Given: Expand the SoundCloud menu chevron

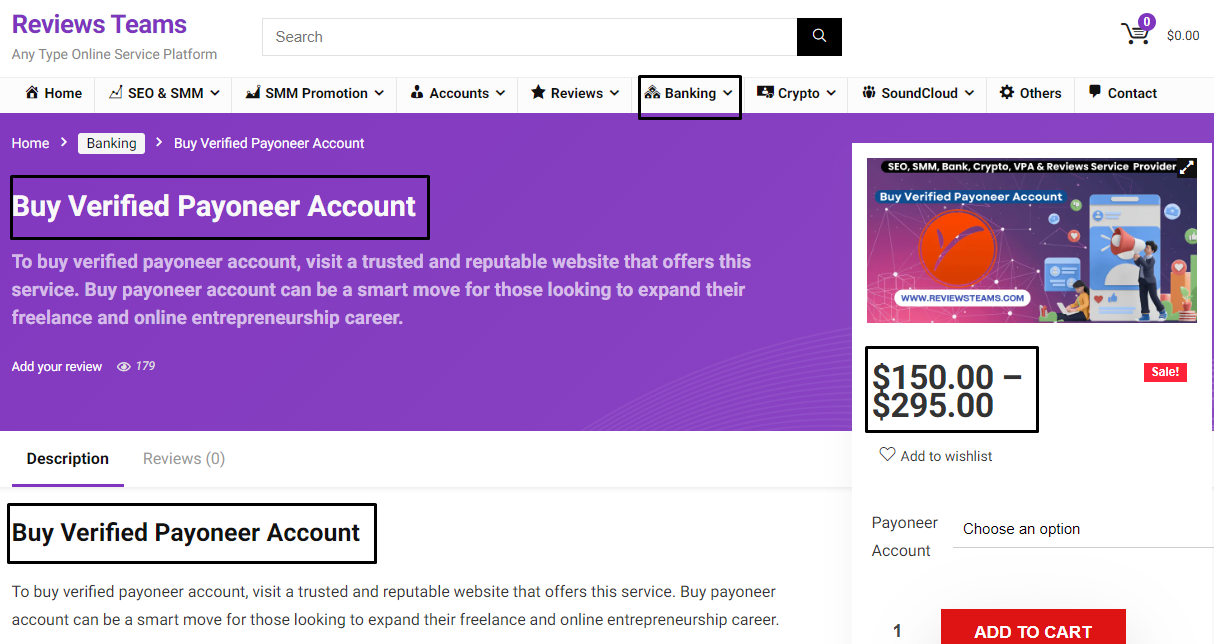Looking at the screenshot, I should point(969,93).
